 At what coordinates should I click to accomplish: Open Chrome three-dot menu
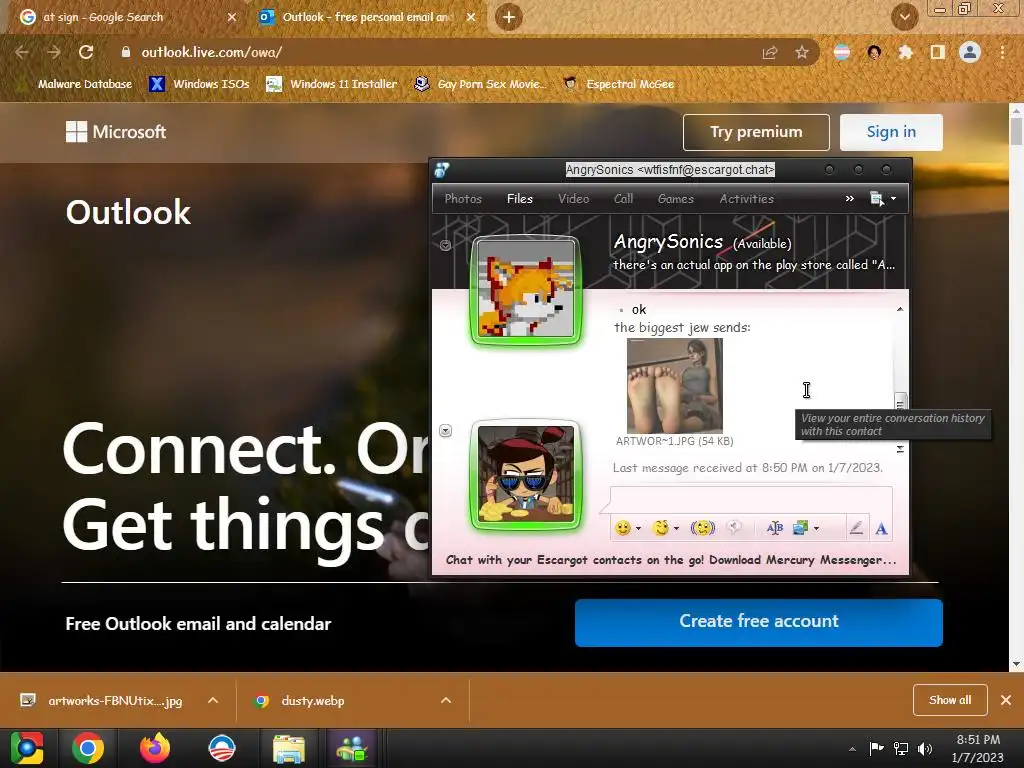[1002, 52]
